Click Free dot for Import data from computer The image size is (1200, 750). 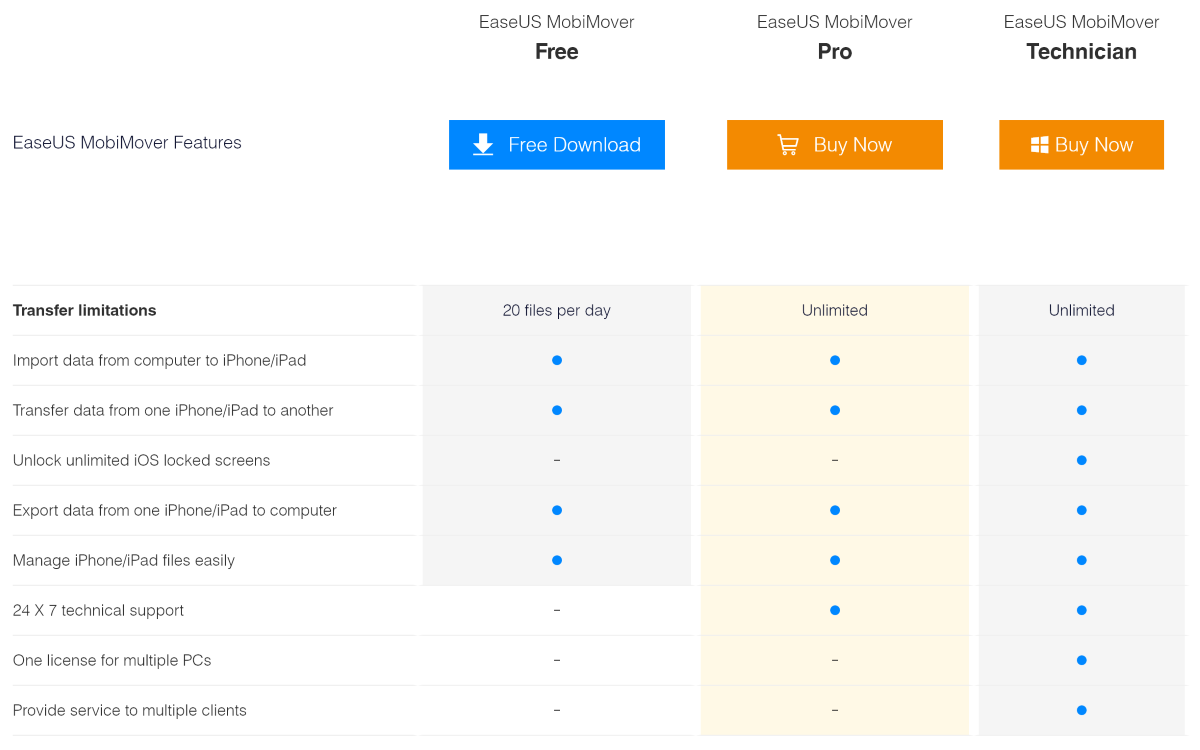point(556,360)
